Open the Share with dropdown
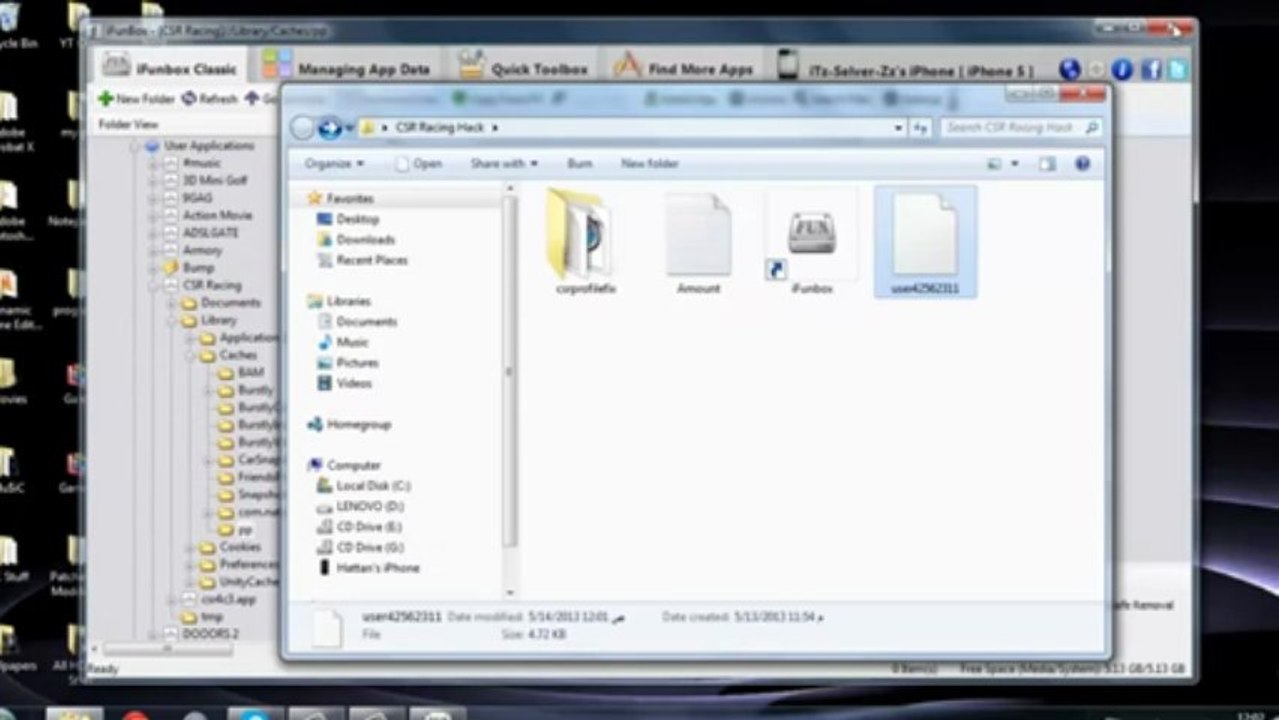The width and height of the screenshot is (1279, 720). (504, 164)
